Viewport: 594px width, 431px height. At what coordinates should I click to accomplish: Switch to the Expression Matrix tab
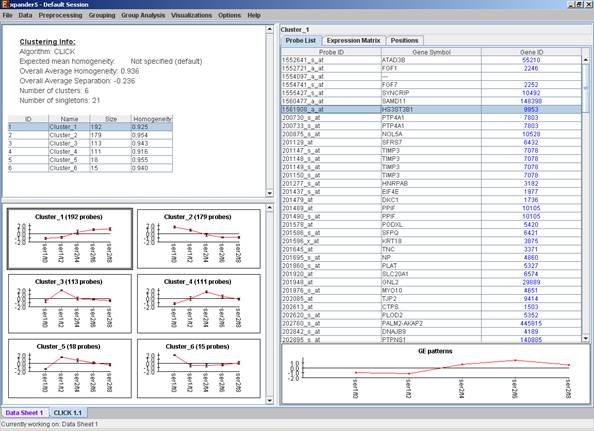tap(353, 41)
